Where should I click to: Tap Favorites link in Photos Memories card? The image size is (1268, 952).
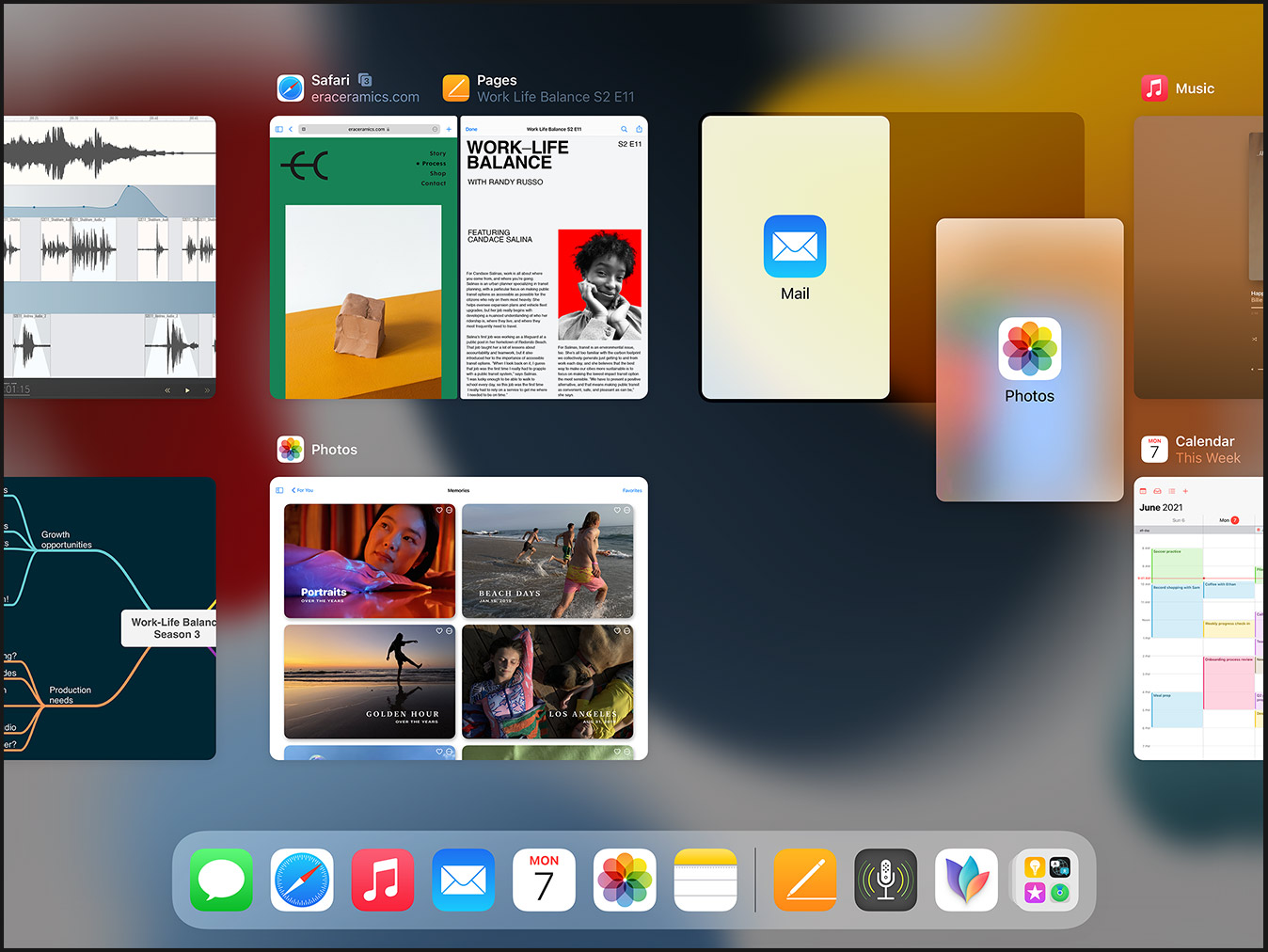pyautogui.click(x=632, y=490)
